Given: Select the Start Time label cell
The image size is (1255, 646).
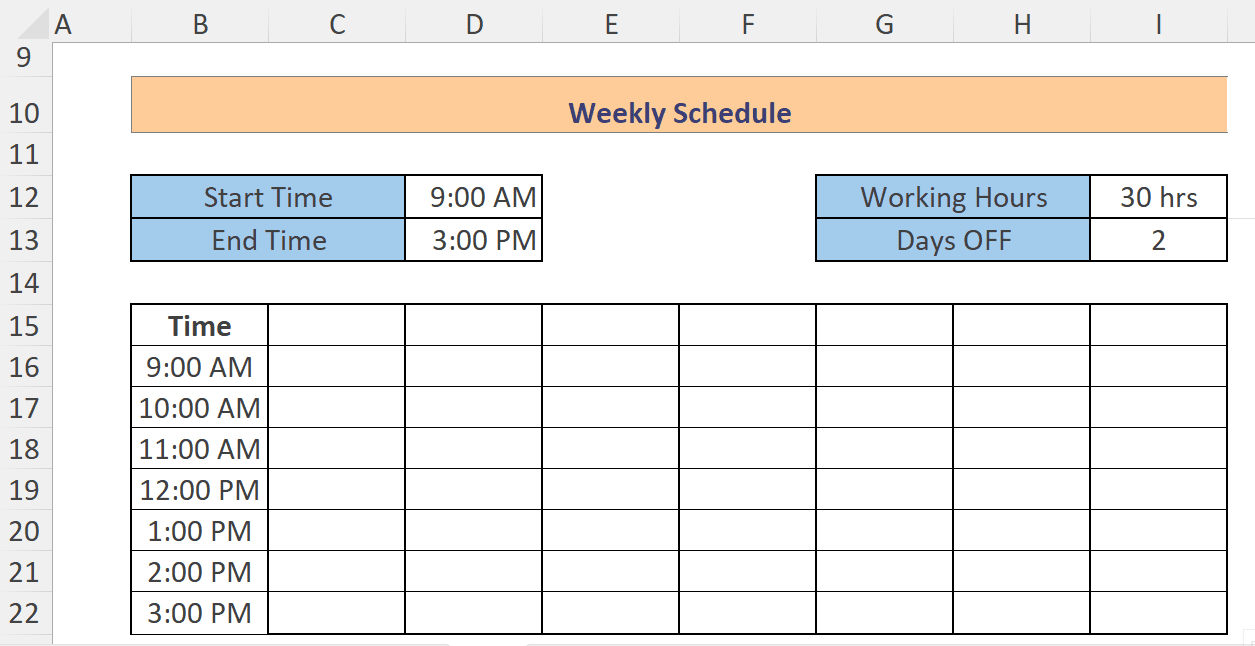Looking at the screenshot, I should (267, 197).
